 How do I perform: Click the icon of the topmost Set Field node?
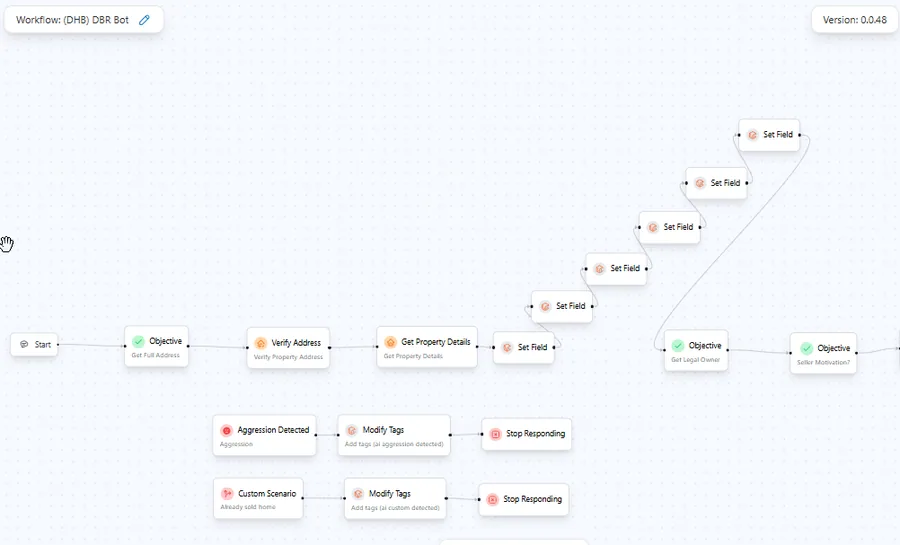[x=752, y=135]
